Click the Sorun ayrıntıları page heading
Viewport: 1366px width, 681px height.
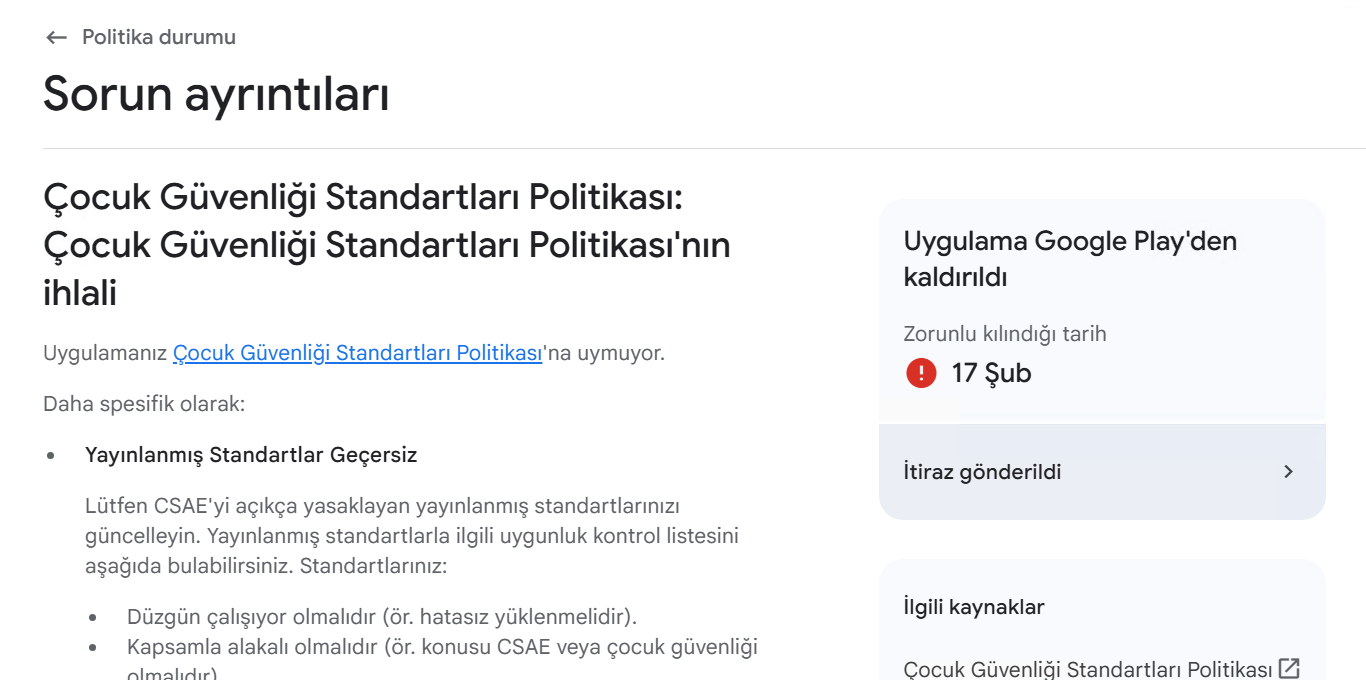coord(216,94)
